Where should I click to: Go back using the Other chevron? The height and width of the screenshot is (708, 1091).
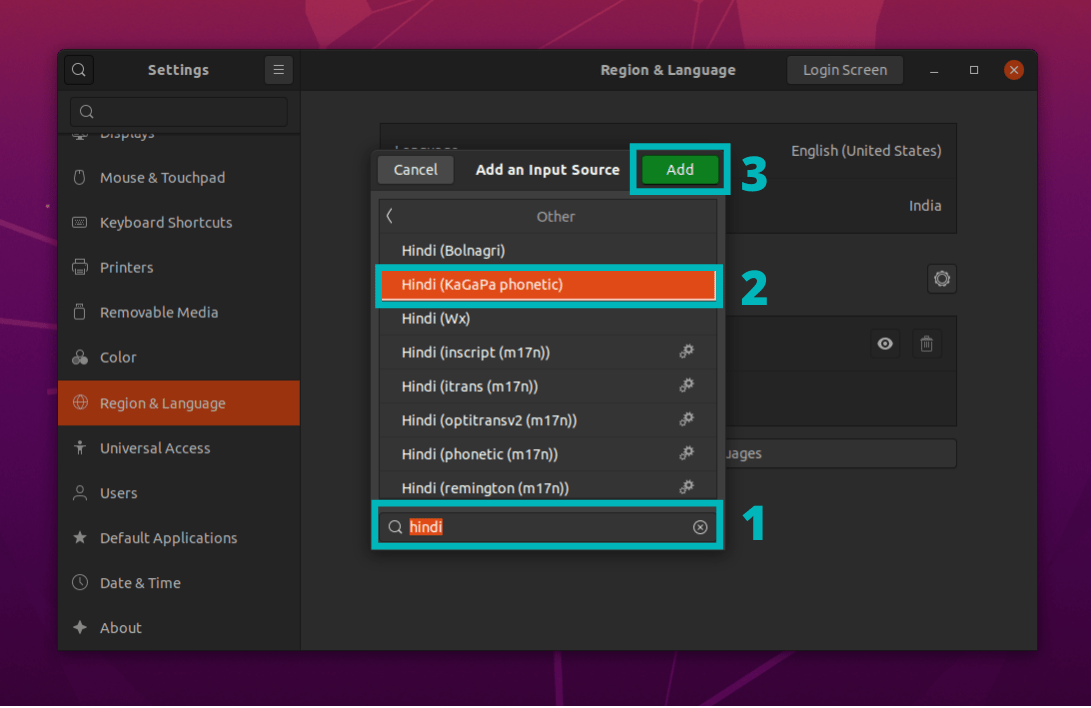(x=390, y=216)
